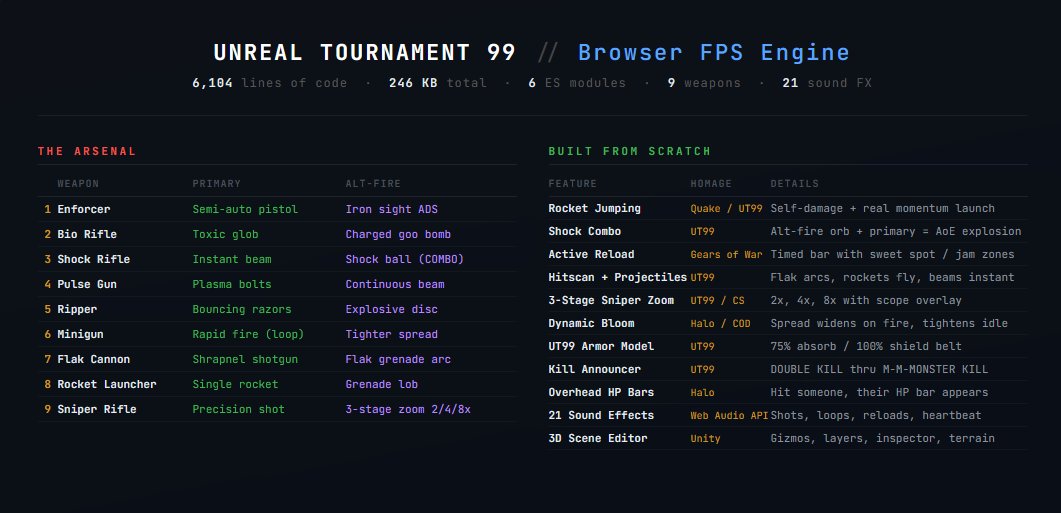The width and height of the screenshot is (1061, 513).
Task: Click the 'Unity' homage cell
Action: coord(706,439)
